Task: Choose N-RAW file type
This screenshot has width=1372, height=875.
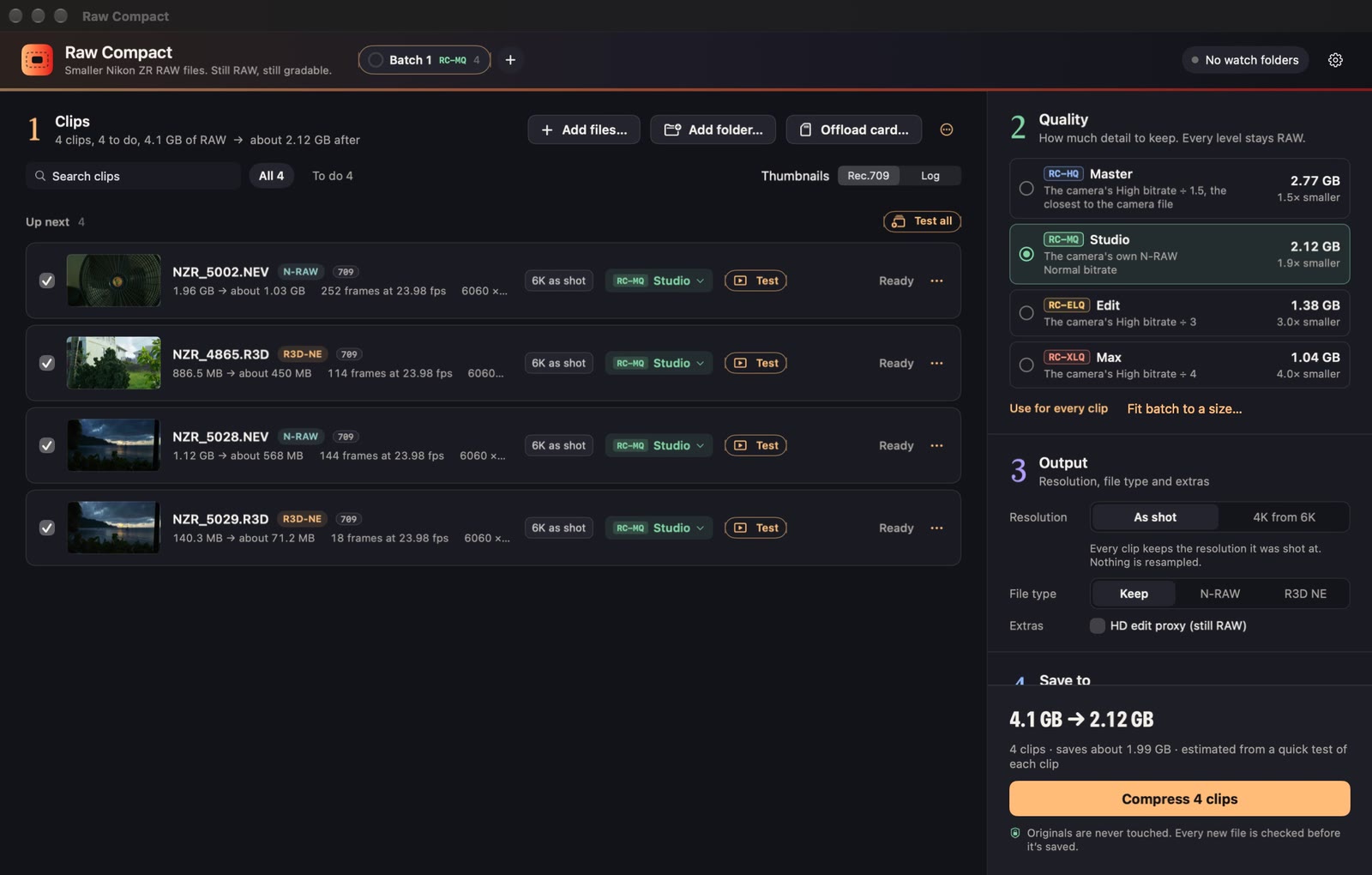Action: point(1219,594)
